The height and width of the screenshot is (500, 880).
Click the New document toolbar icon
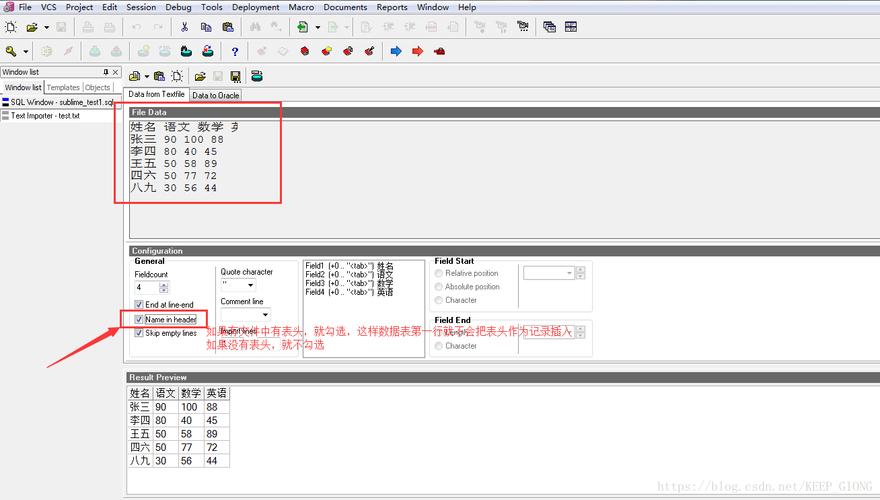pyautogui.click(x=11, y=27)
